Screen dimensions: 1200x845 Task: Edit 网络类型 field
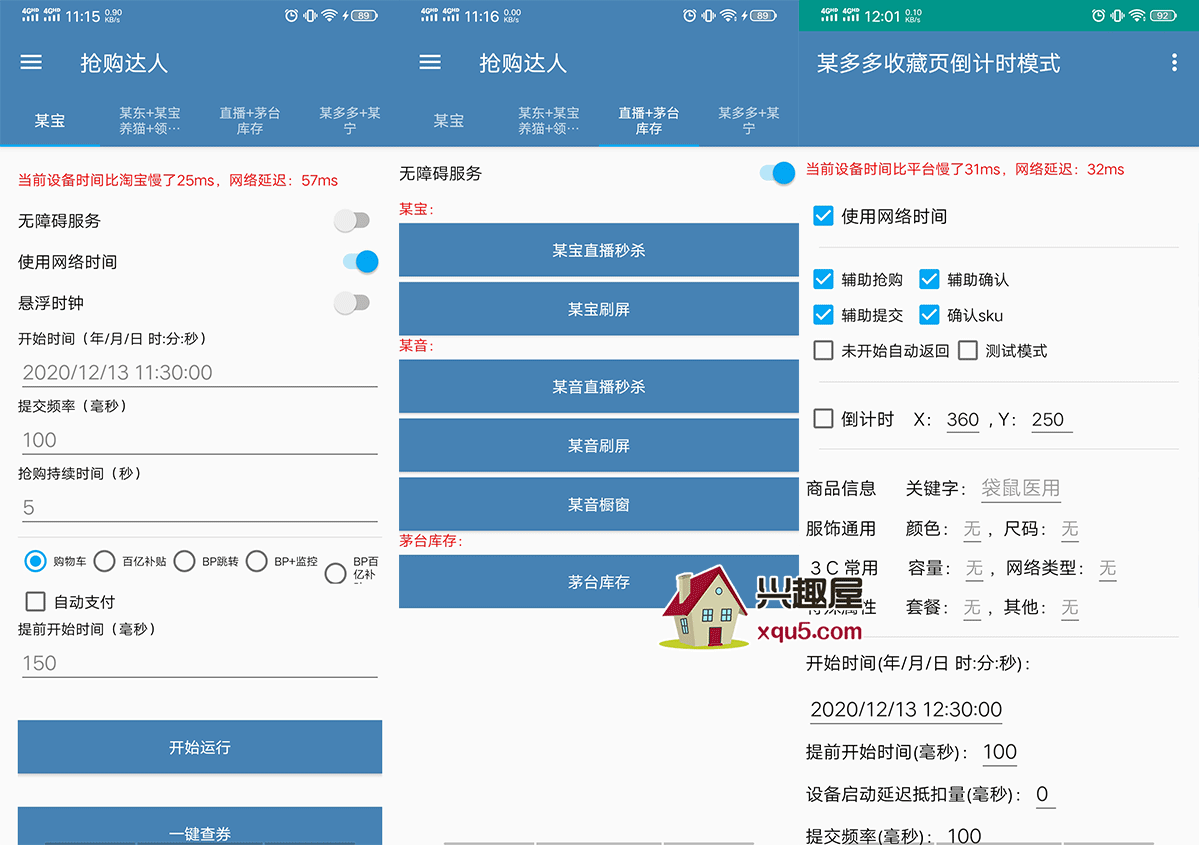pos(1107,569)
